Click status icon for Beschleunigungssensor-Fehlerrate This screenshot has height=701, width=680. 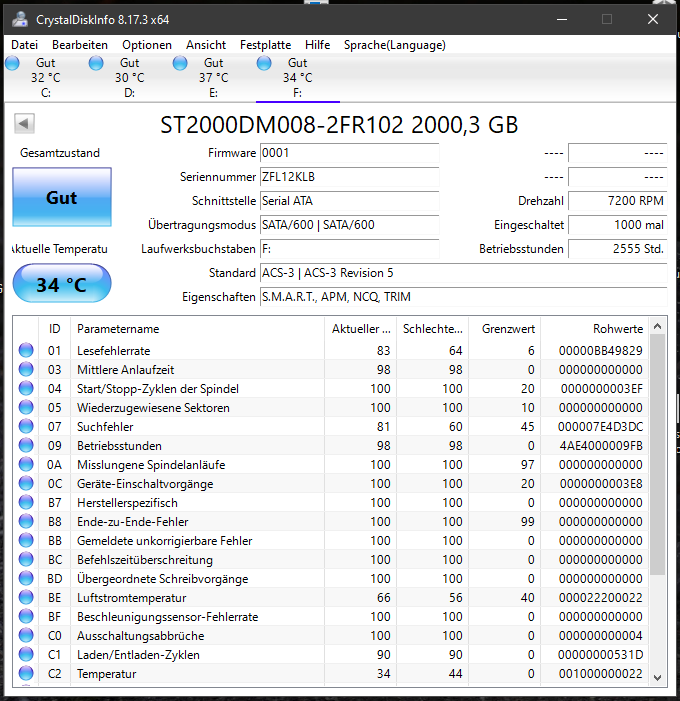26,616
